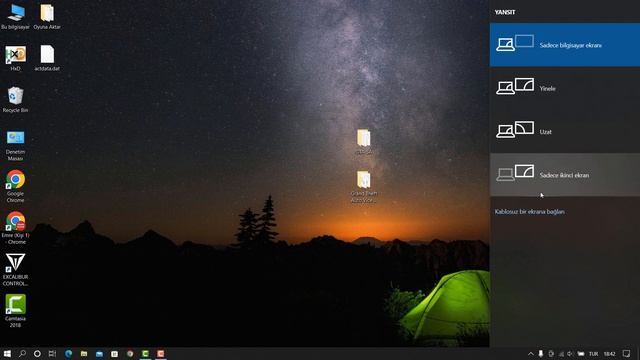This screenshot has width=640, height=360.
Task: Switch to green Camtasia taskbar app
Action: click(x=145, y=353)
